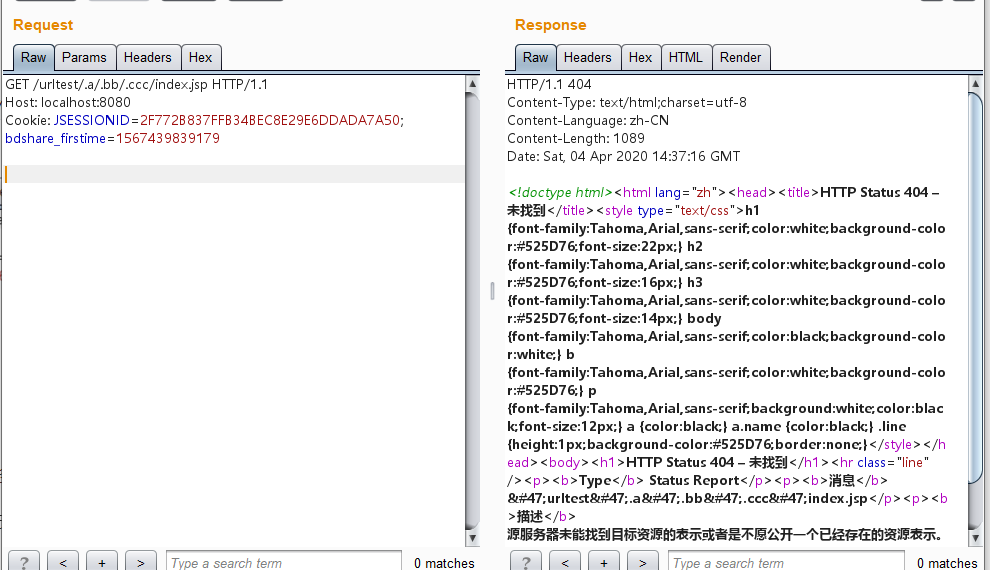Click the Response pane vertical scrollbar
The width and height of the screenshot is (990, 570).
[975, 300]
